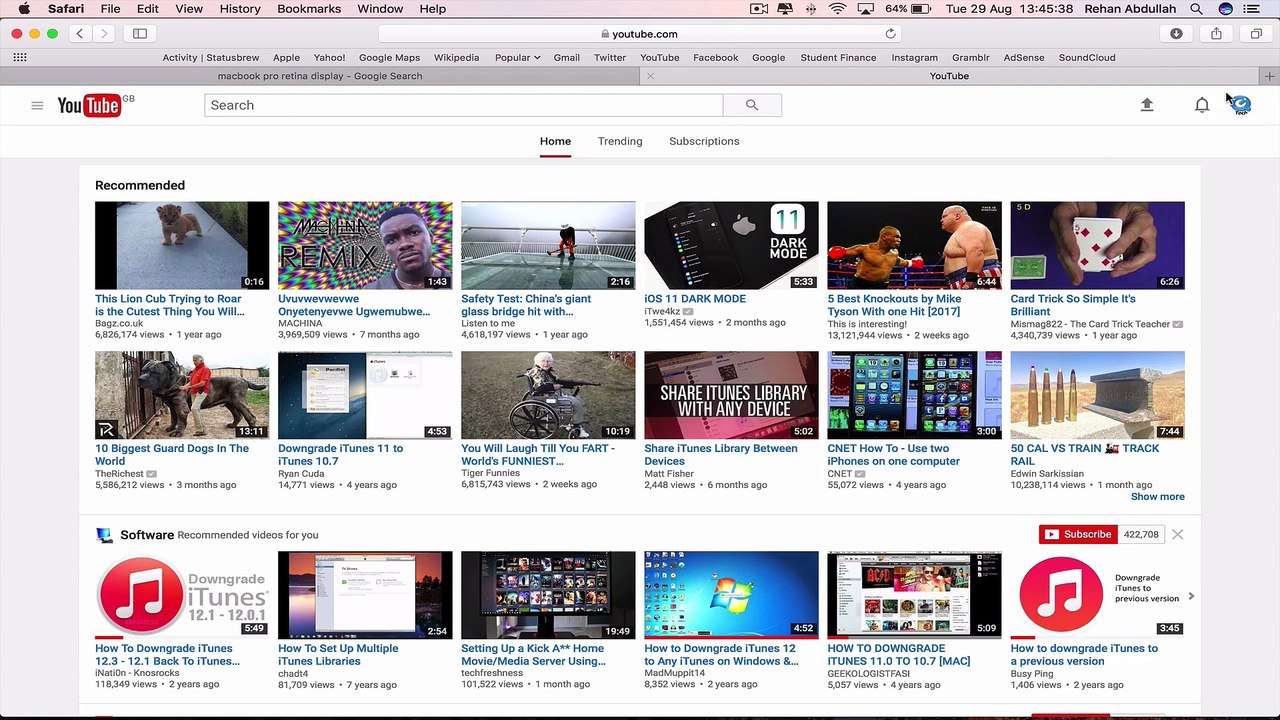Open the MACHINA channel link
Image resolution: width=1280 pixels, height=720 pixels.
[x=300, y=324]
